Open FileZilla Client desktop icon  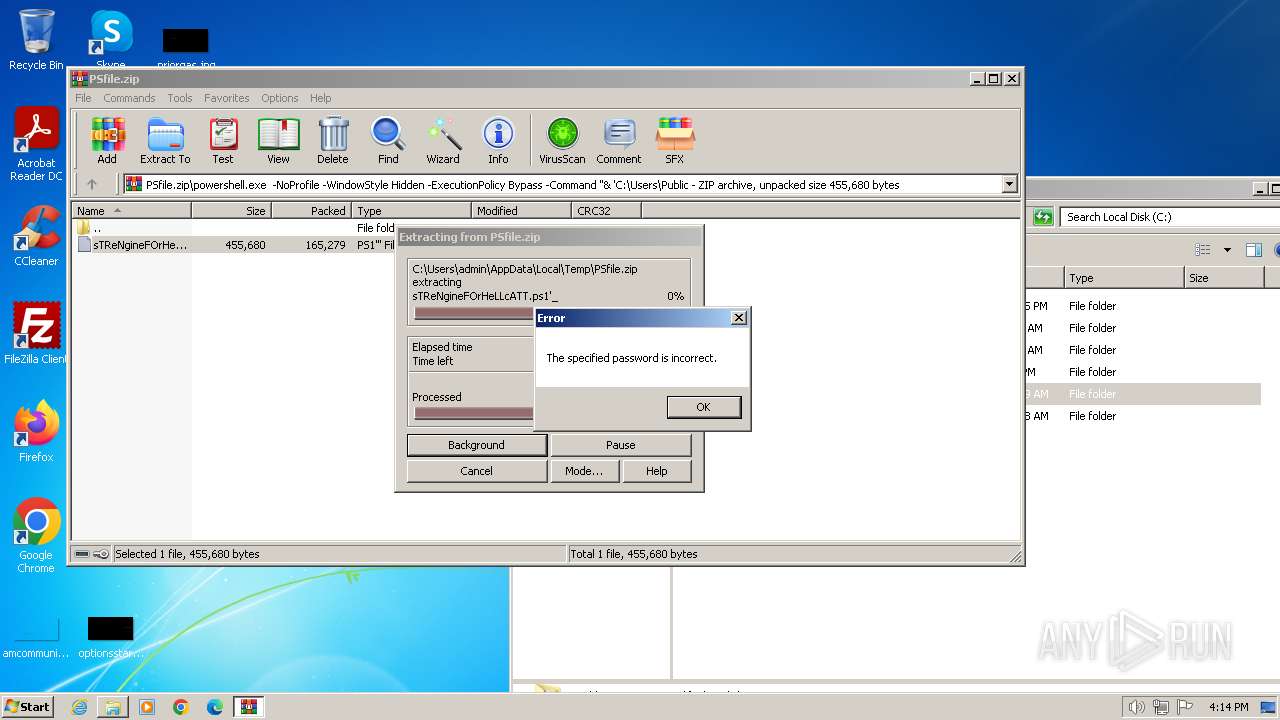coord(36,334)
